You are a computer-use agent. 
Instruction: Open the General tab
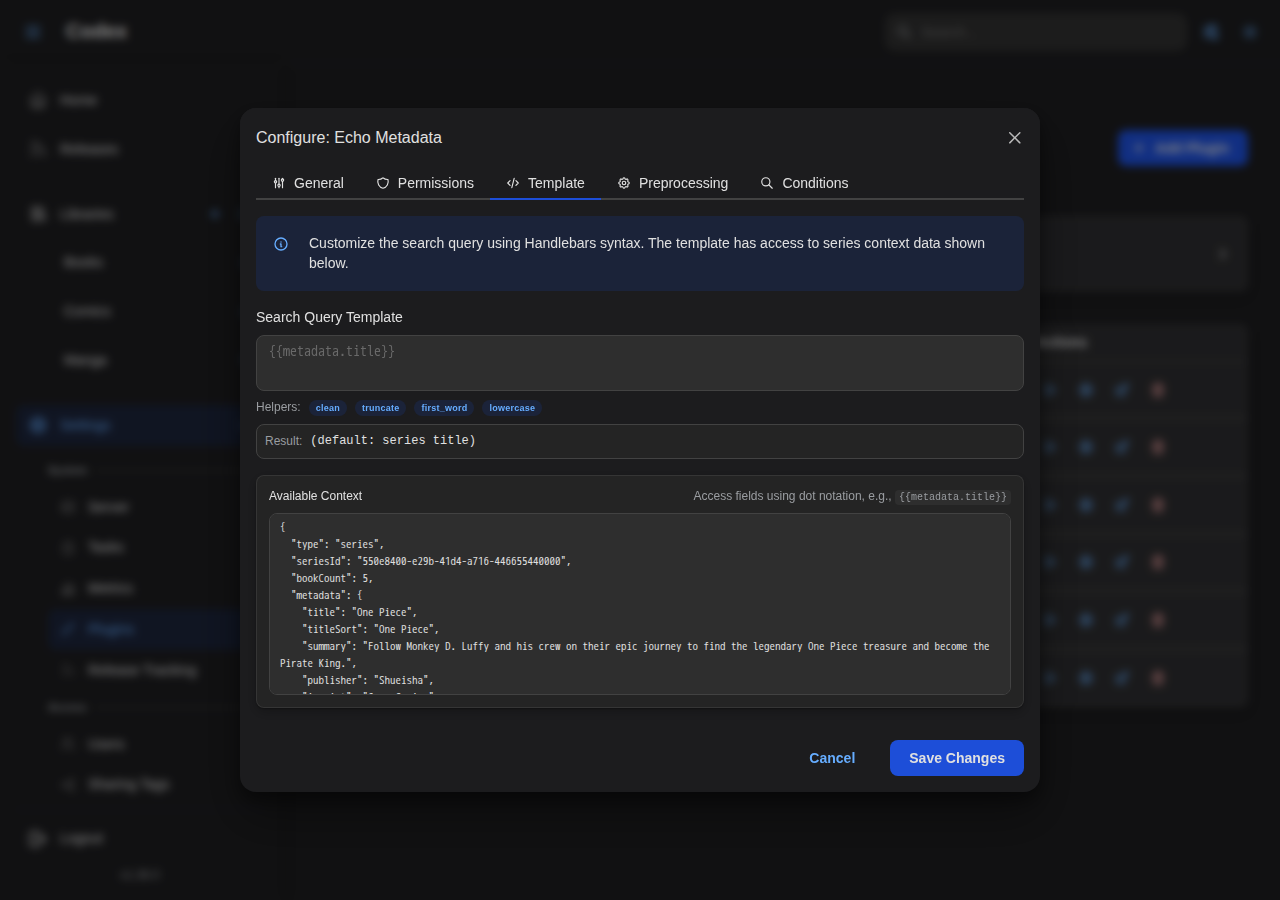coord(308,183)
